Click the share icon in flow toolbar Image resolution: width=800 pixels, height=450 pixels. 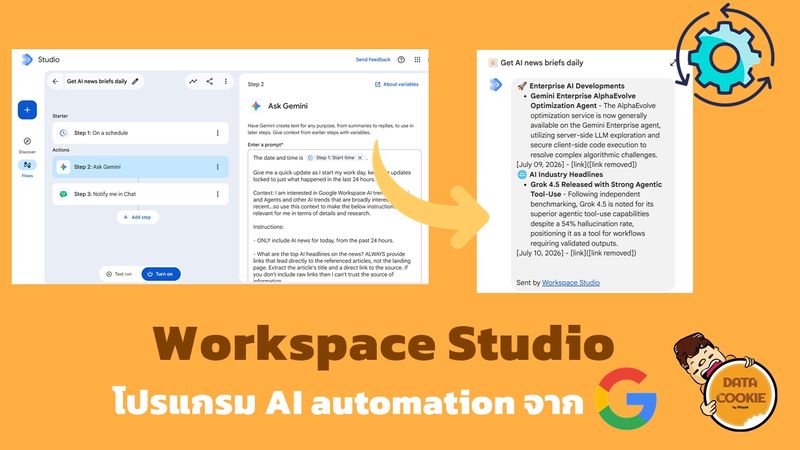[x=210, y=81]
